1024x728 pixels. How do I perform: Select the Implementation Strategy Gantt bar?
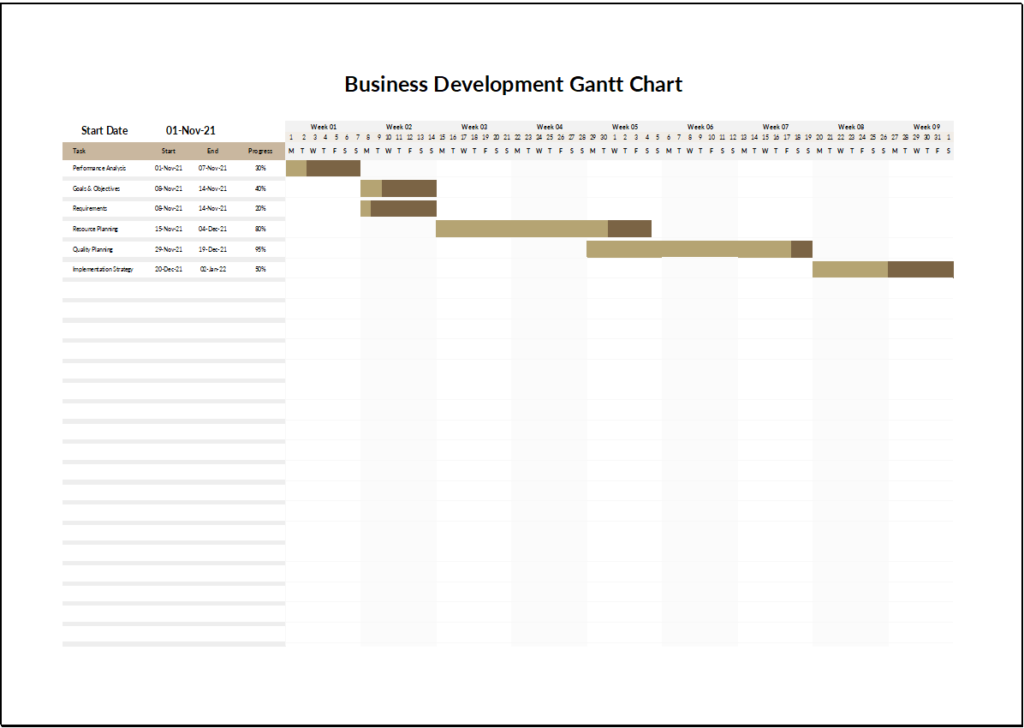click(x=882, y=269)
